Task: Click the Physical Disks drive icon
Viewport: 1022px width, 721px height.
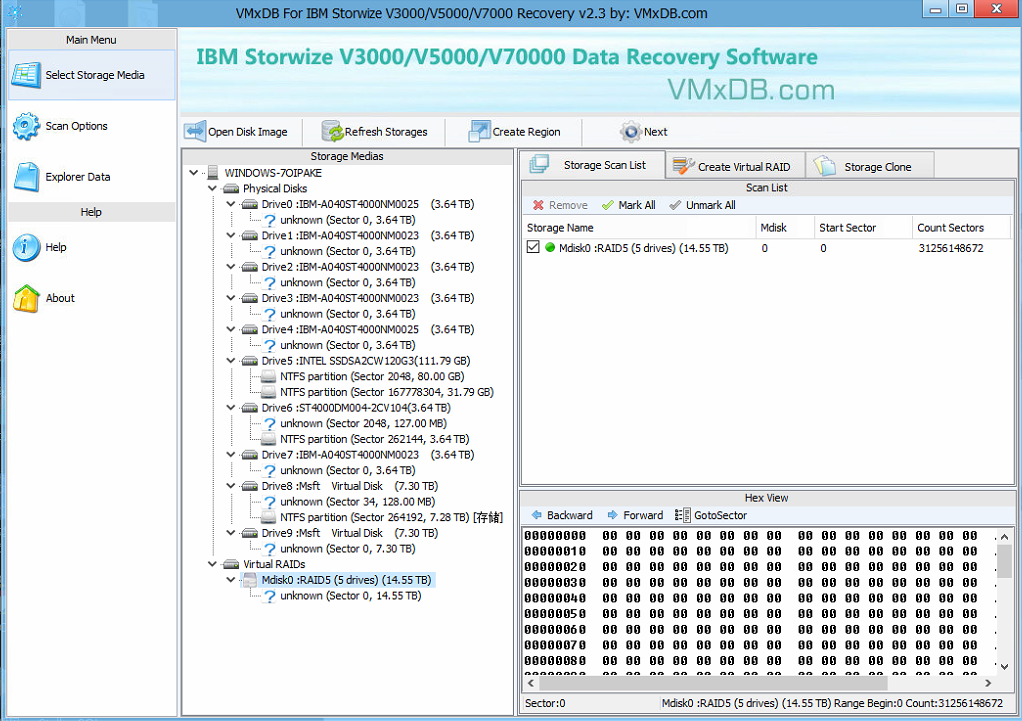Action: (x=231, y=188)
